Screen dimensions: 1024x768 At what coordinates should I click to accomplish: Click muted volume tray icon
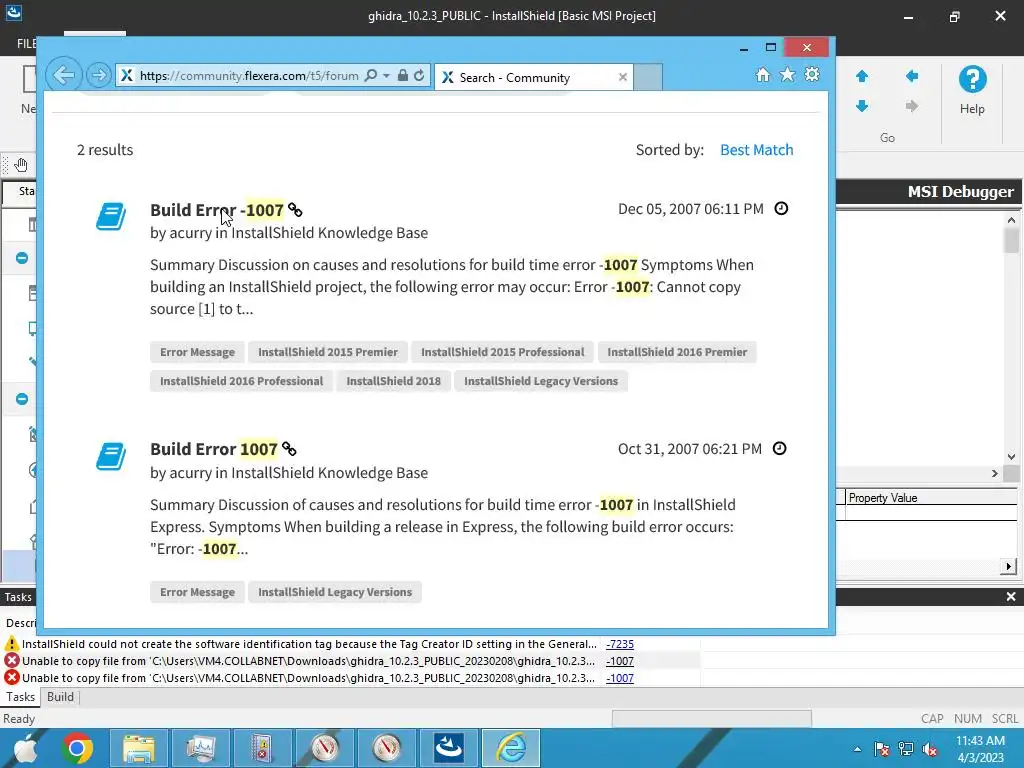click(930, 749)
